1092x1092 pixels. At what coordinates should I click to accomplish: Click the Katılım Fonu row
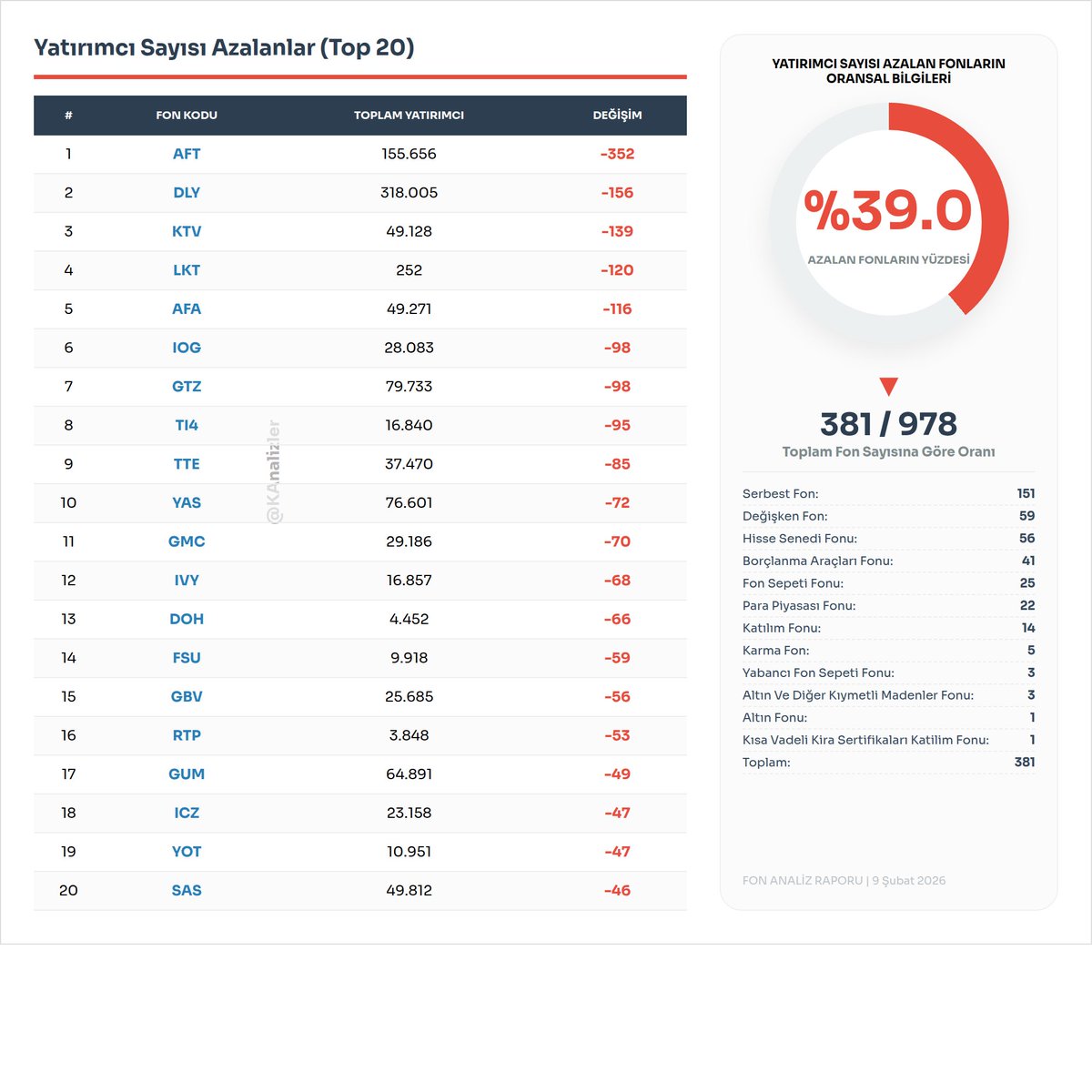(x=889, y=628)
